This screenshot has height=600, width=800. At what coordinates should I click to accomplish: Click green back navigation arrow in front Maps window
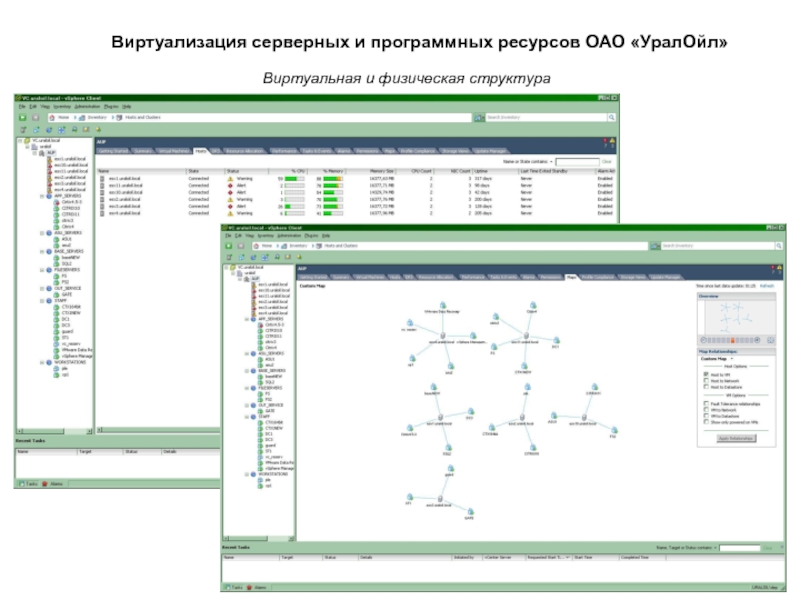click(230, 246)
